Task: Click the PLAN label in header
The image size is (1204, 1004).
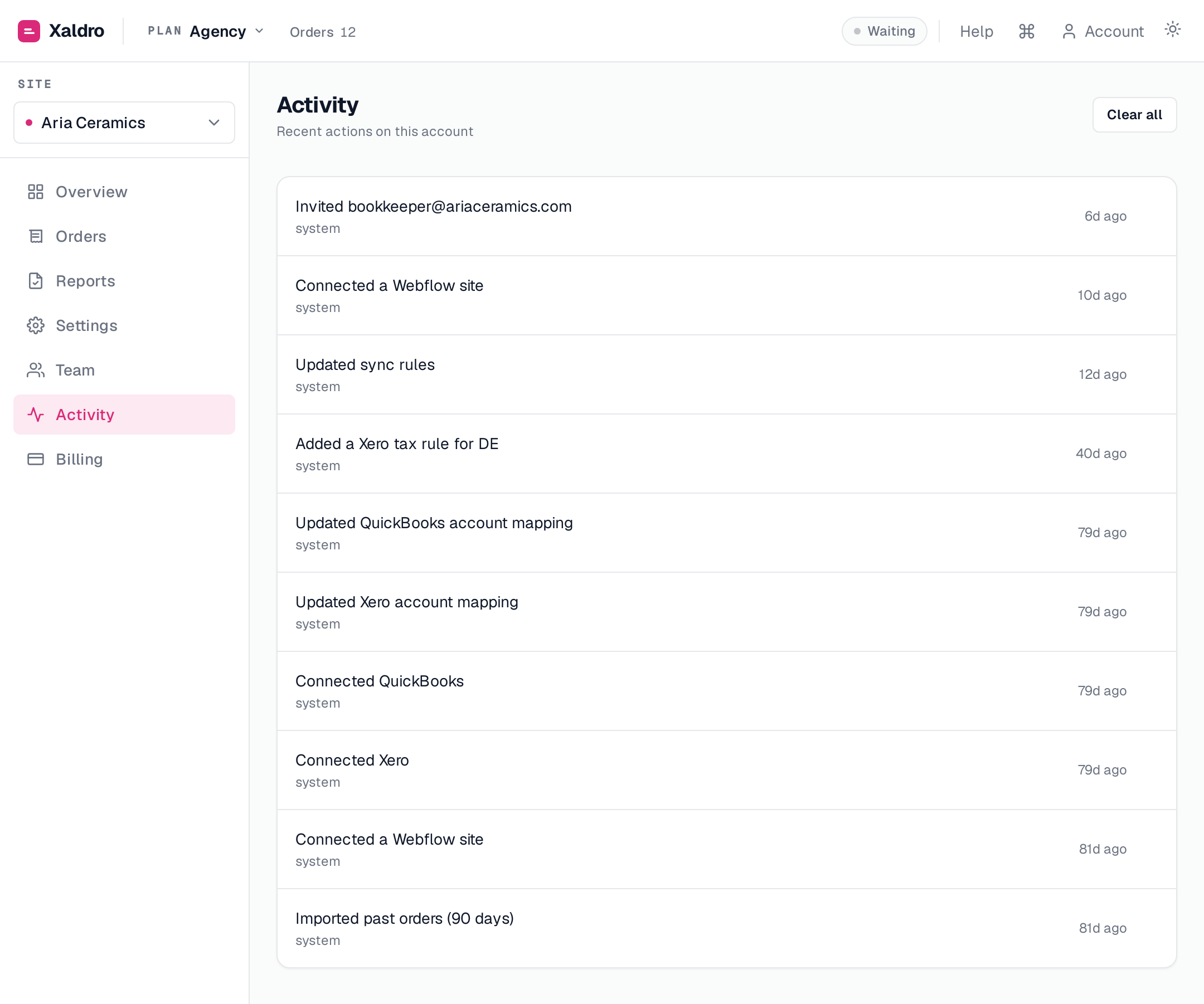Action: (x=164, y=31)
